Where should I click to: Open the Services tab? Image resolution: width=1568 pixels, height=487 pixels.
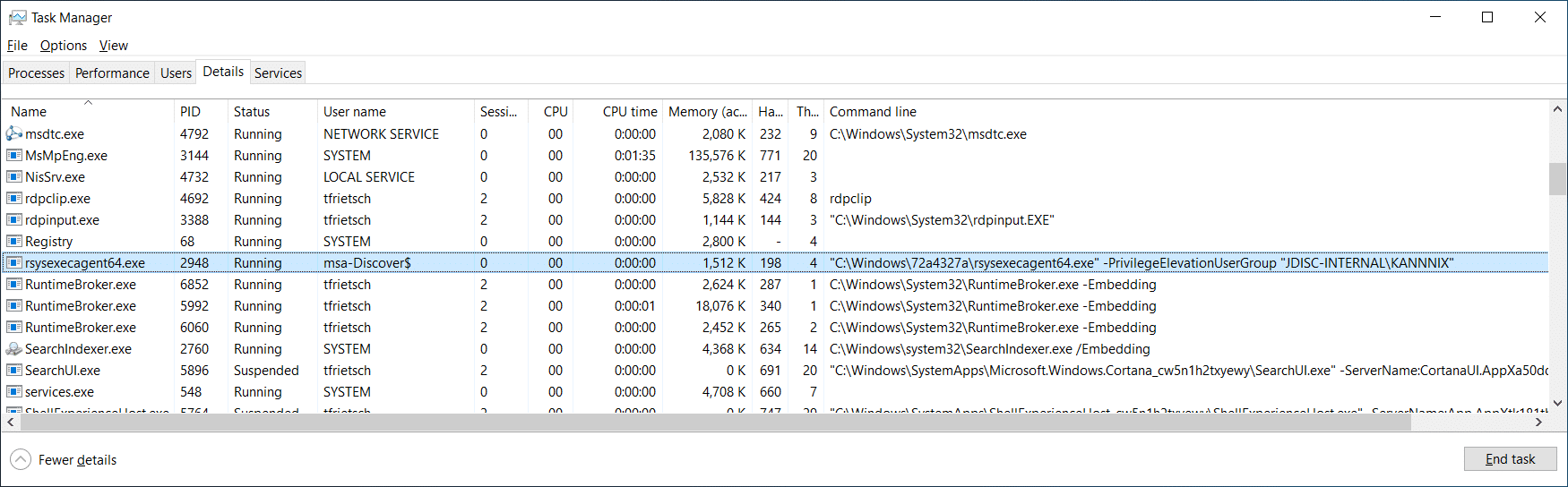pos(278,73)
